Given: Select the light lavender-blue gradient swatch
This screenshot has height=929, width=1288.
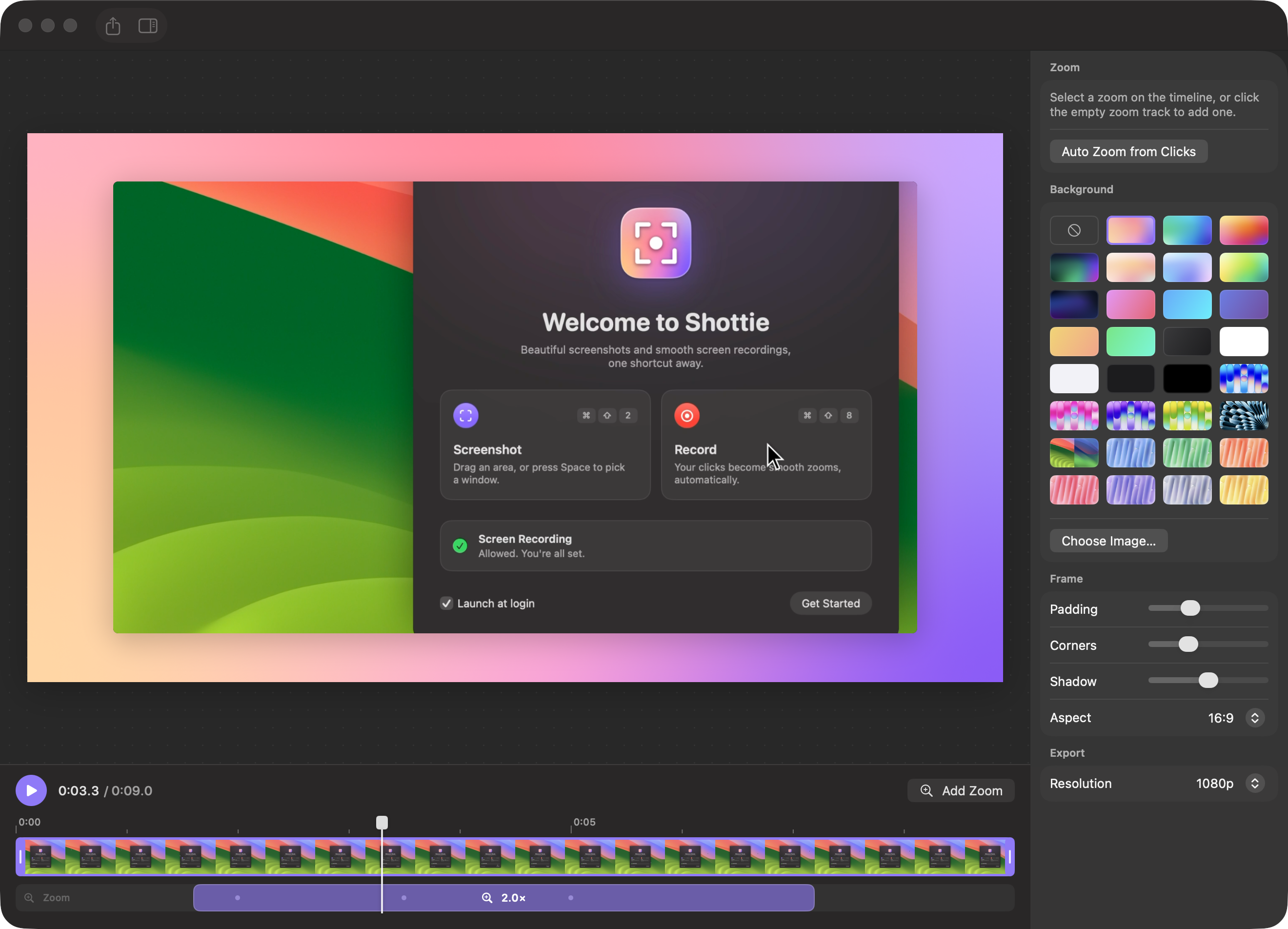Looking at the screenshot, I should pos(1187,267).
